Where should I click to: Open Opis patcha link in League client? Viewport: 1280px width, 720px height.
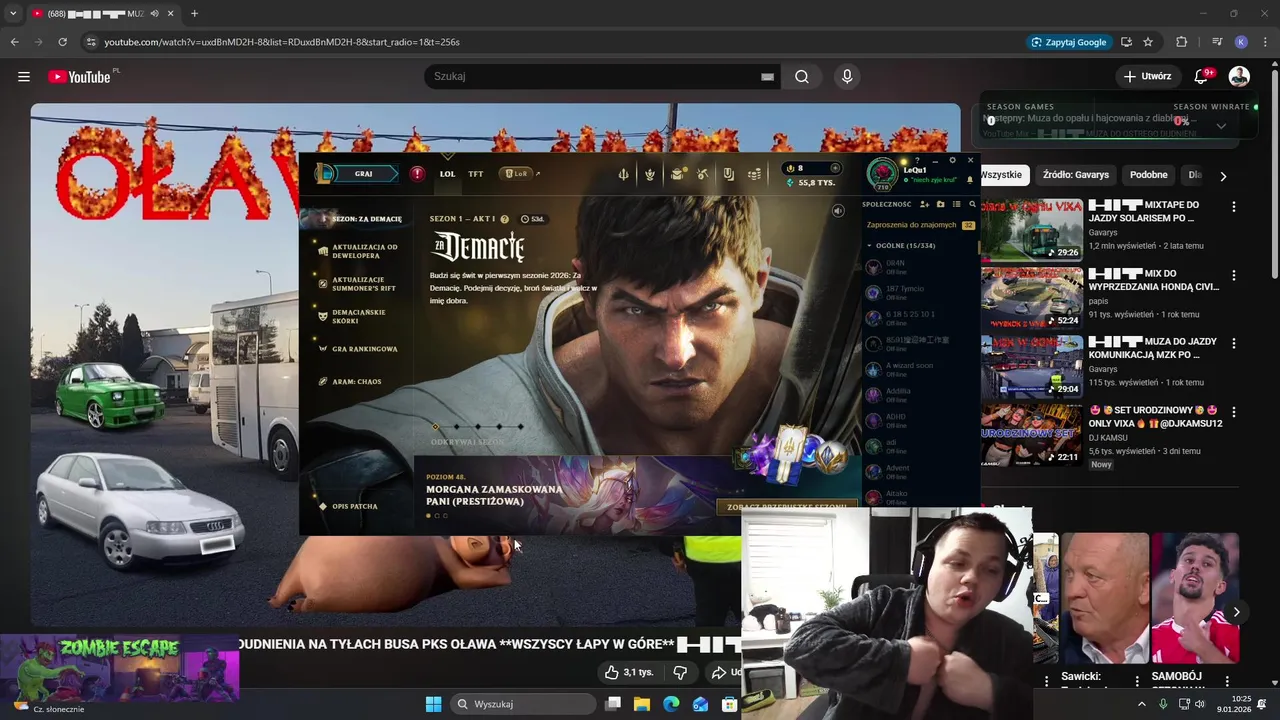348,507
